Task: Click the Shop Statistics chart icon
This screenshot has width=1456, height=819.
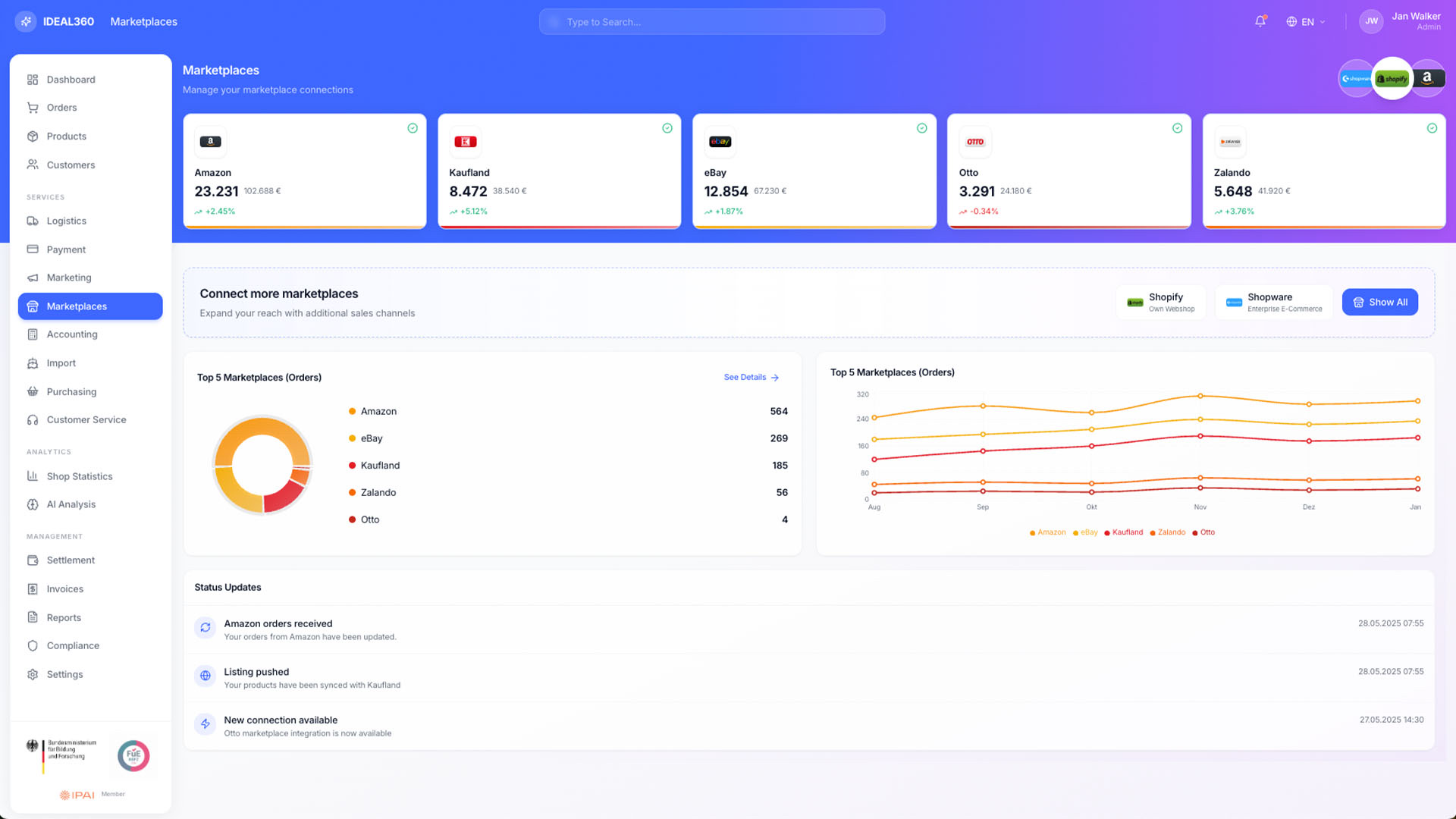Action: [33, 476]
